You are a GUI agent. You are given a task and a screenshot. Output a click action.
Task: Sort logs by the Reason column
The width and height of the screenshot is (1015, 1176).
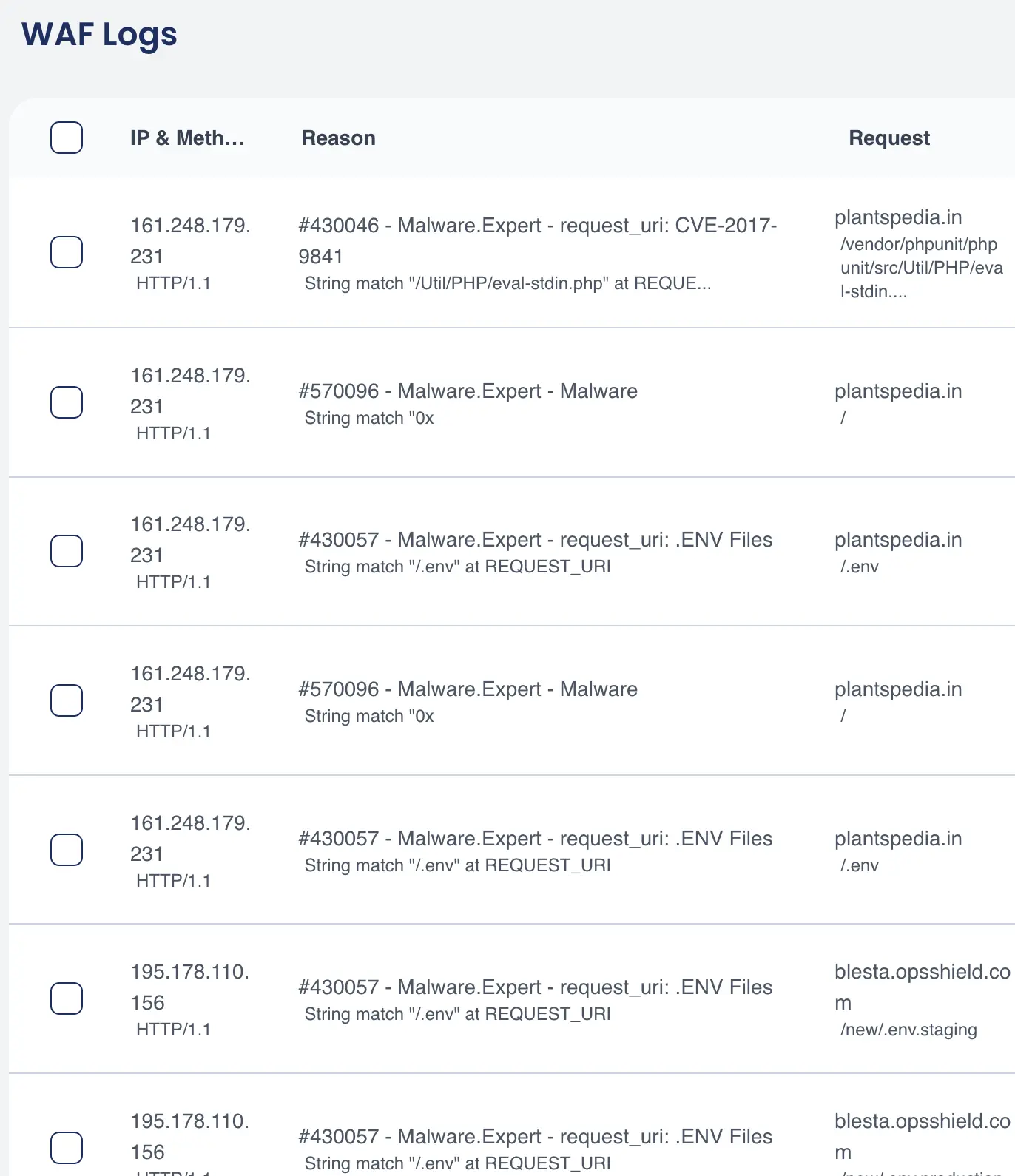click(x=338, y=138)
